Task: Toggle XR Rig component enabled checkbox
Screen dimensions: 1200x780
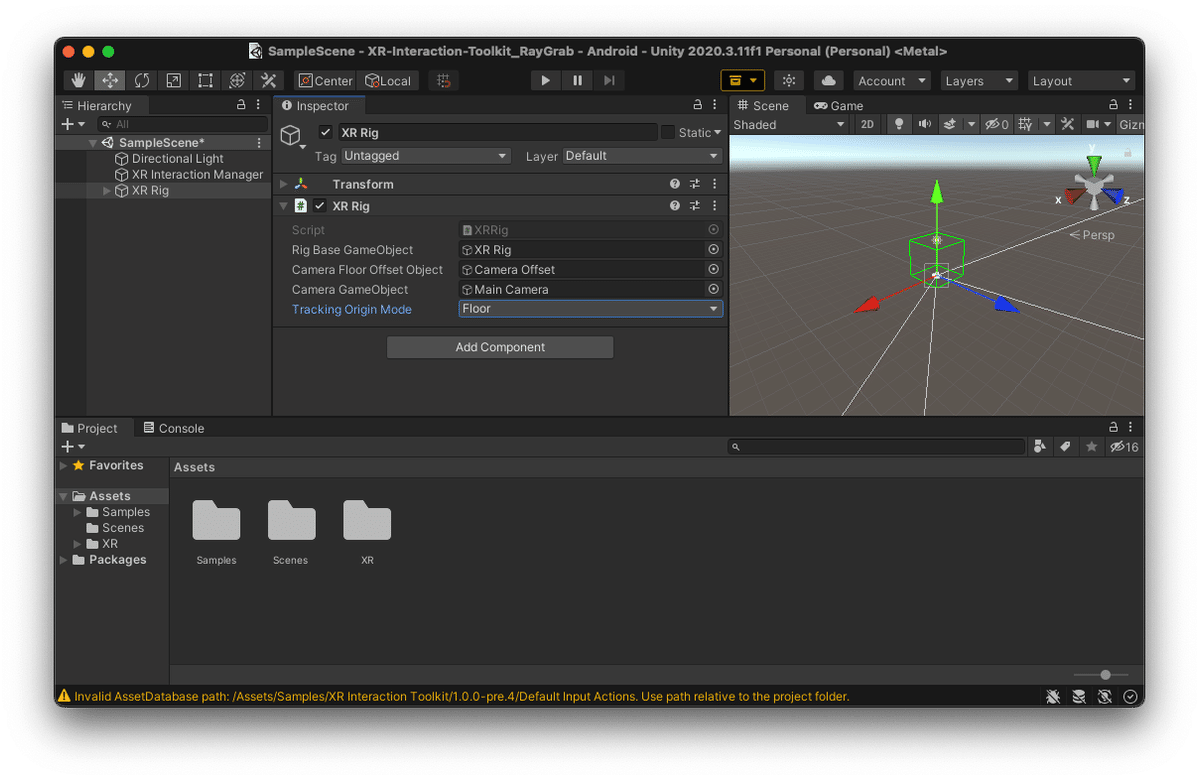Action: [320, 206]
